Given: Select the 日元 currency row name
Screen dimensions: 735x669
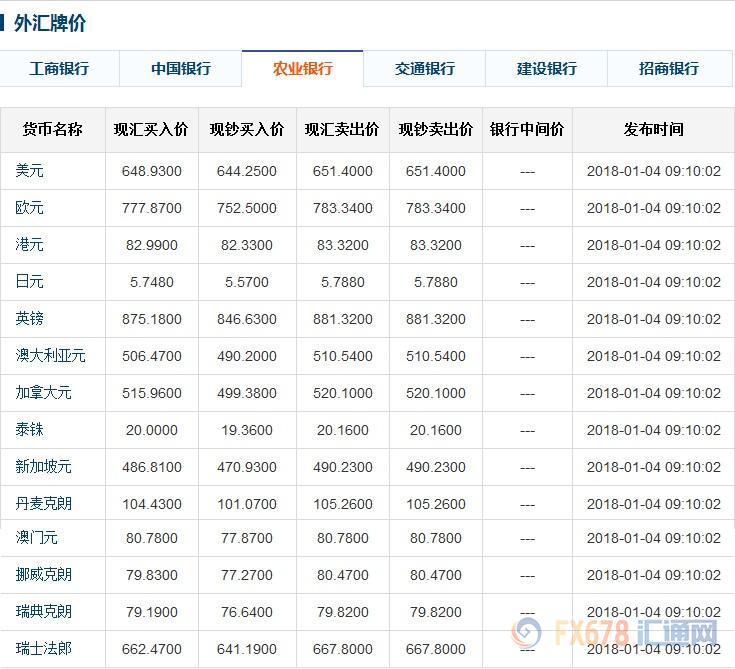Looking at the screenshot, I should [29, 282].
